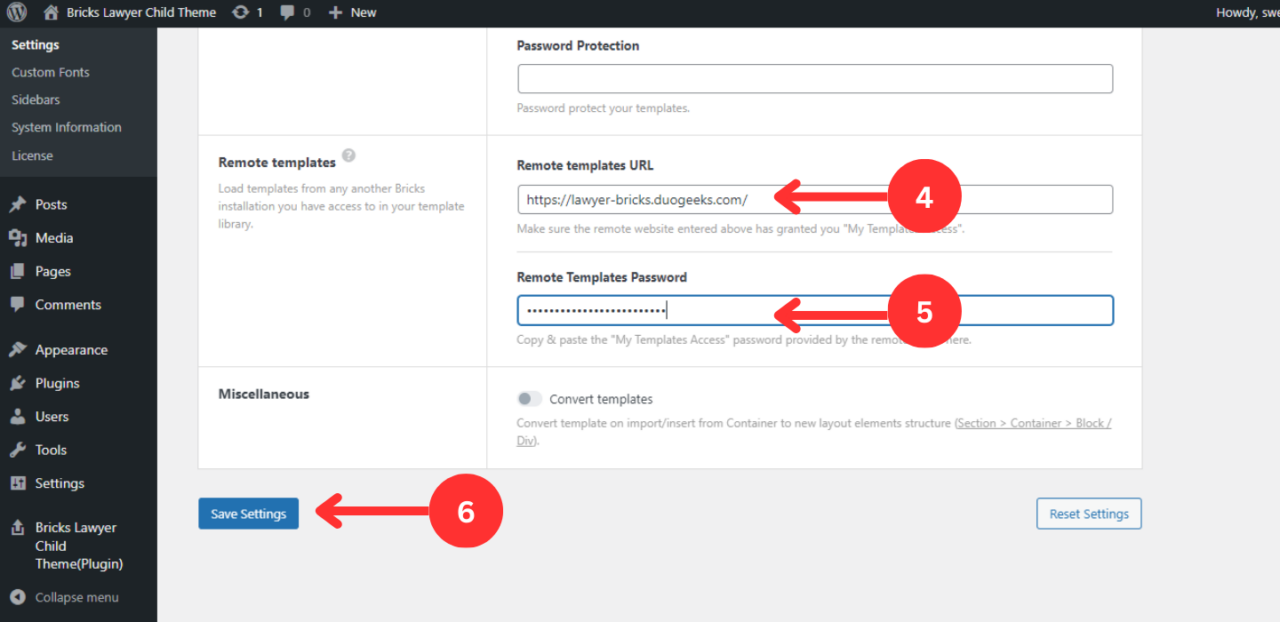Open comments via speech bubble icon showing 0

click(x=288, y=12)
